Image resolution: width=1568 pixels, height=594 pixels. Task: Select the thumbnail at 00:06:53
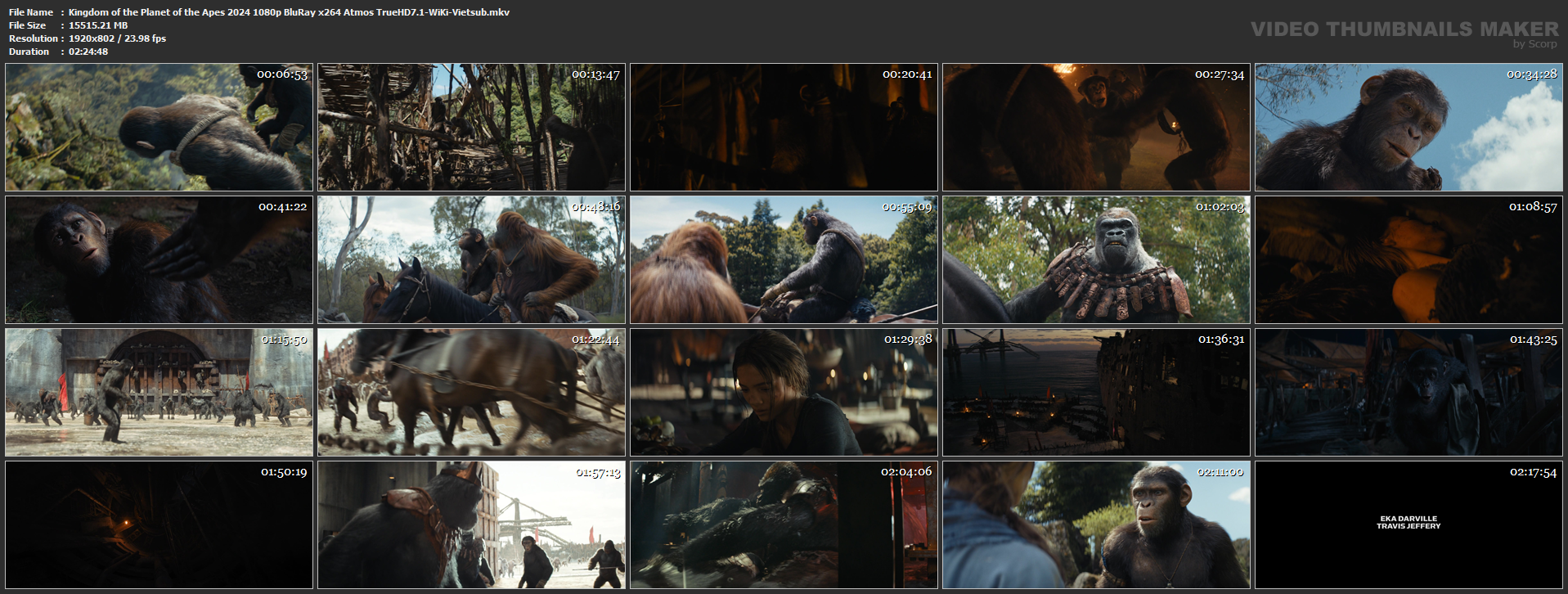159,128
